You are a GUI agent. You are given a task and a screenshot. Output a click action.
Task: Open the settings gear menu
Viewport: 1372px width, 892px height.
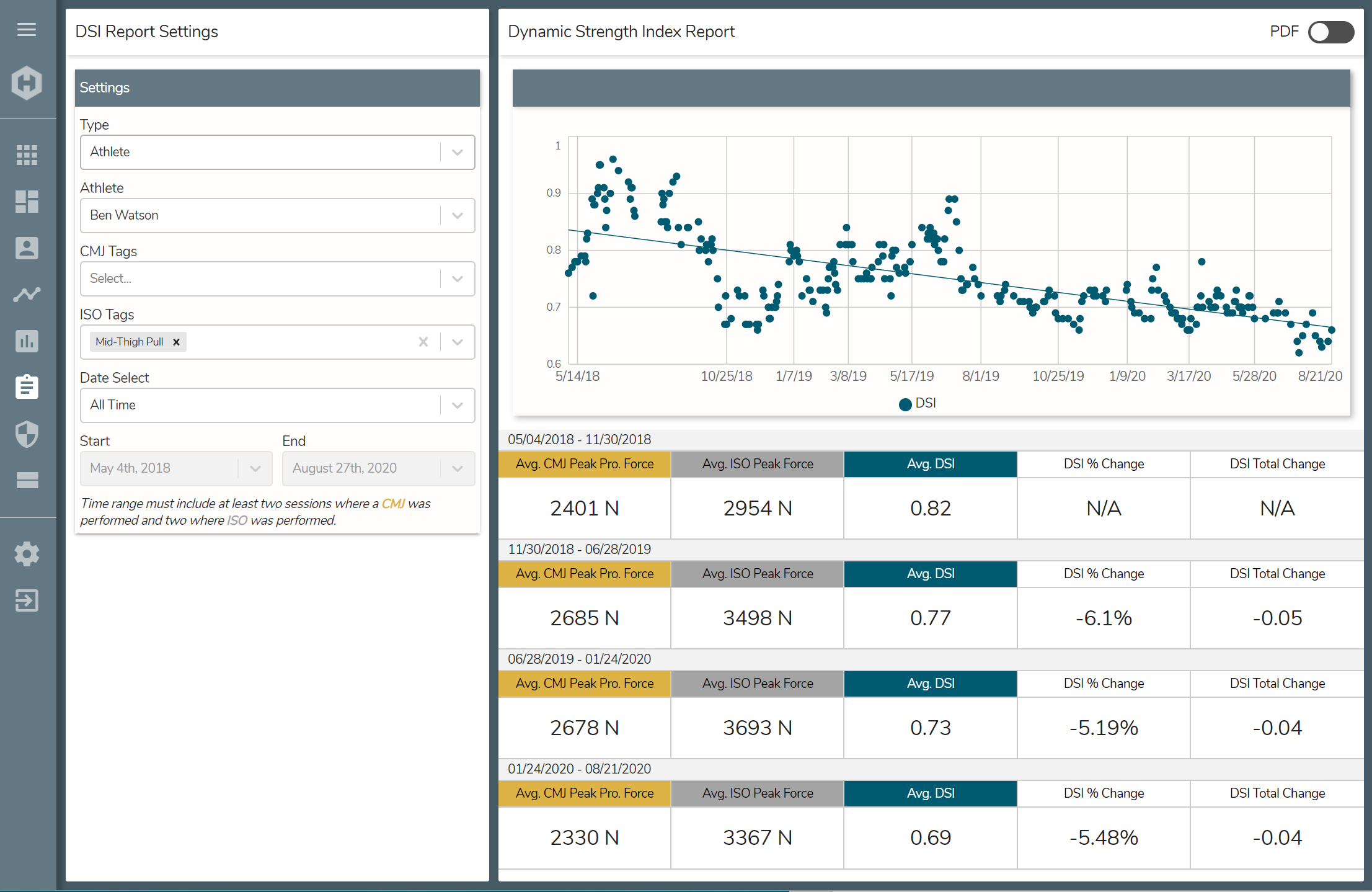[27, 554]
